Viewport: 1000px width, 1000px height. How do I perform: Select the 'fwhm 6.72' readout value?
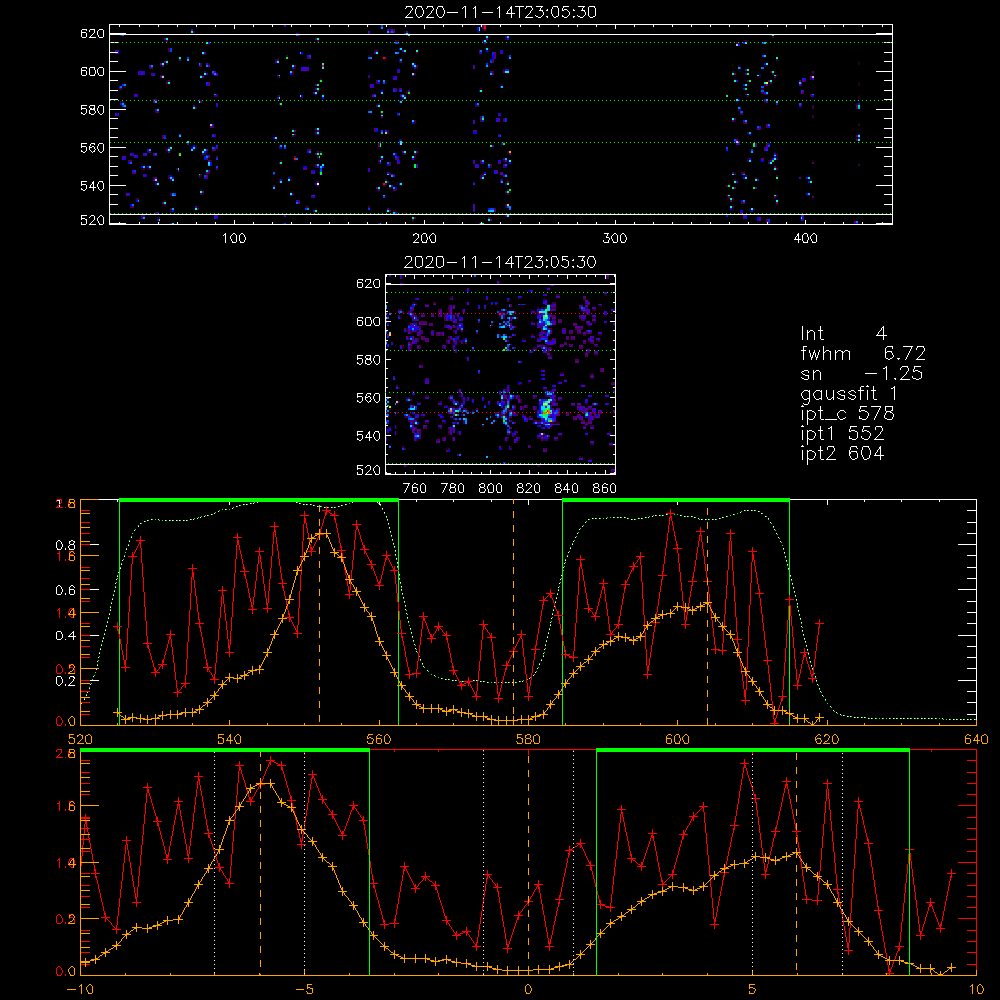(904, 353)
